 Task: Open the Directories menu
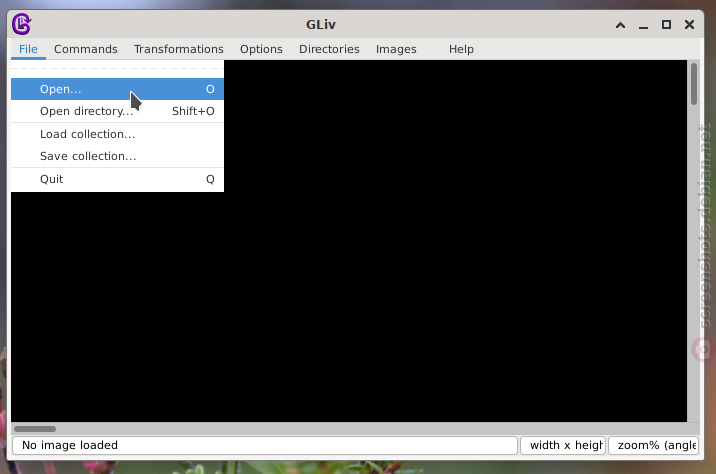pyautogui.click(x=329, y=49)
